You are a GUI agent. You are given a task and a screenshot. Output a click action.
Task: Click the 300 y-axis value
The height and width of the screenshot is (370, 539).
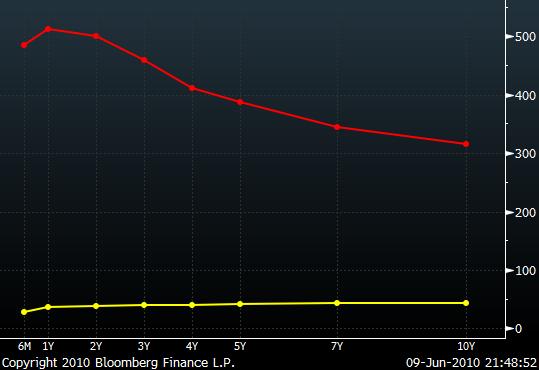coord(525,154)
